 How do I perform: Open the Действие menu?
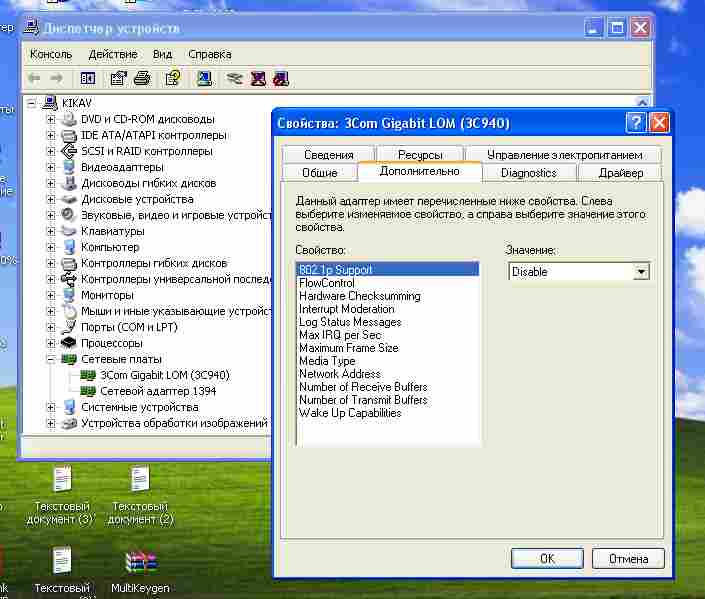[x=113, y=54]
